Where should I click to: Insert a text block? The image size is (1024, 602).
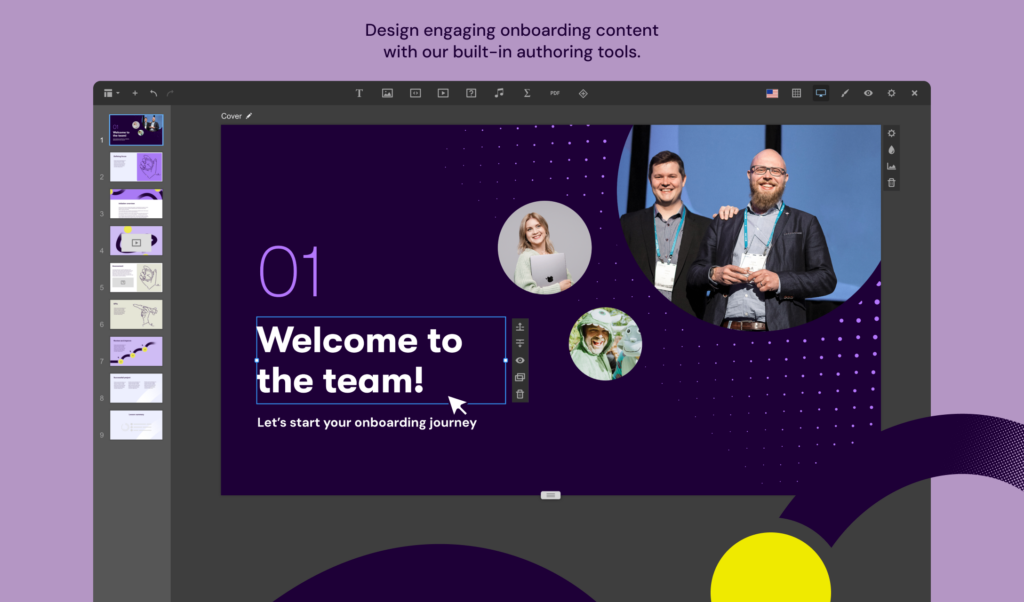click(359, 93)
